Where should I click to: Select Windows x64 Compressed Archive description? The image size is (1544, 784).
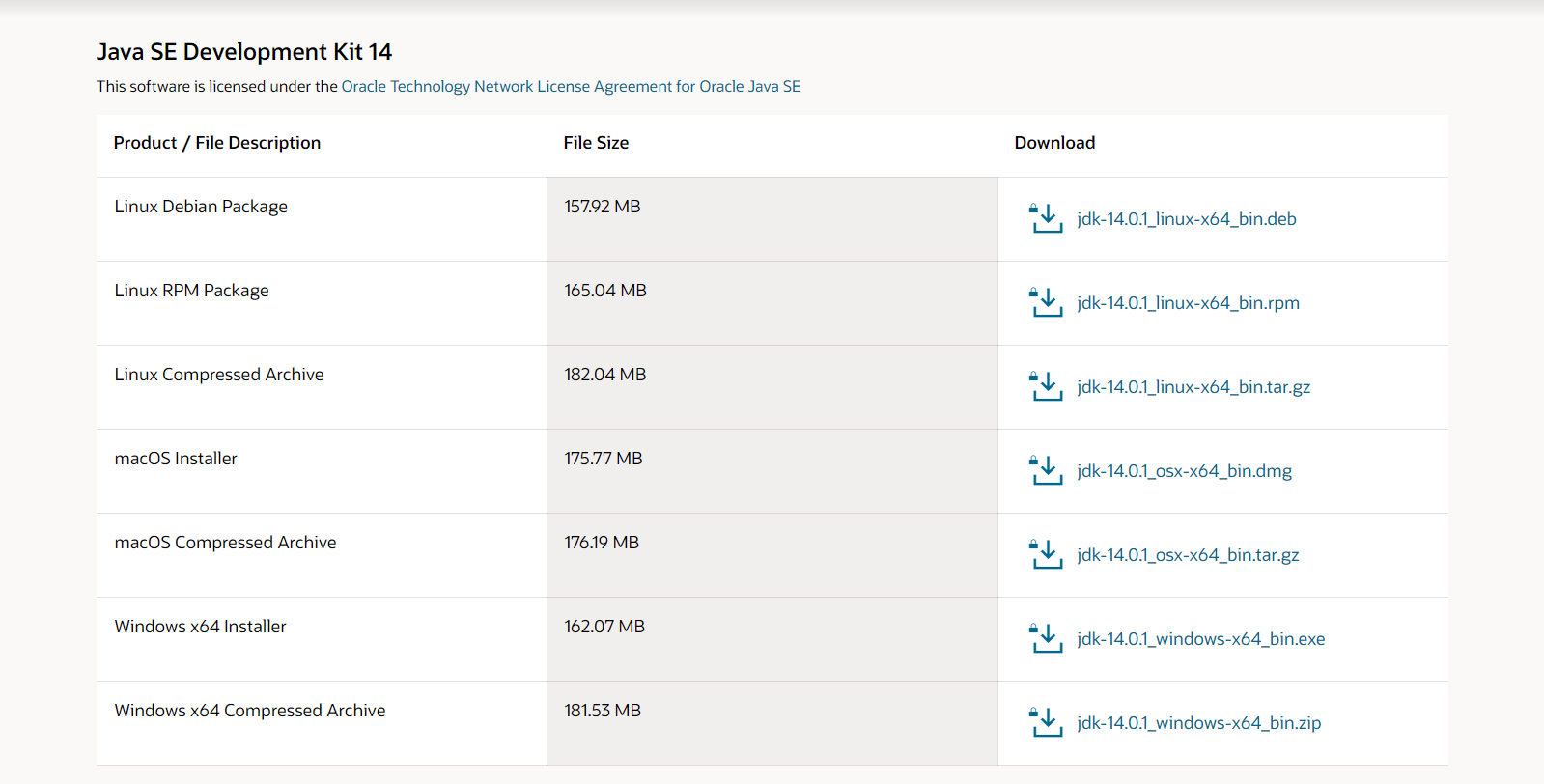250,711
